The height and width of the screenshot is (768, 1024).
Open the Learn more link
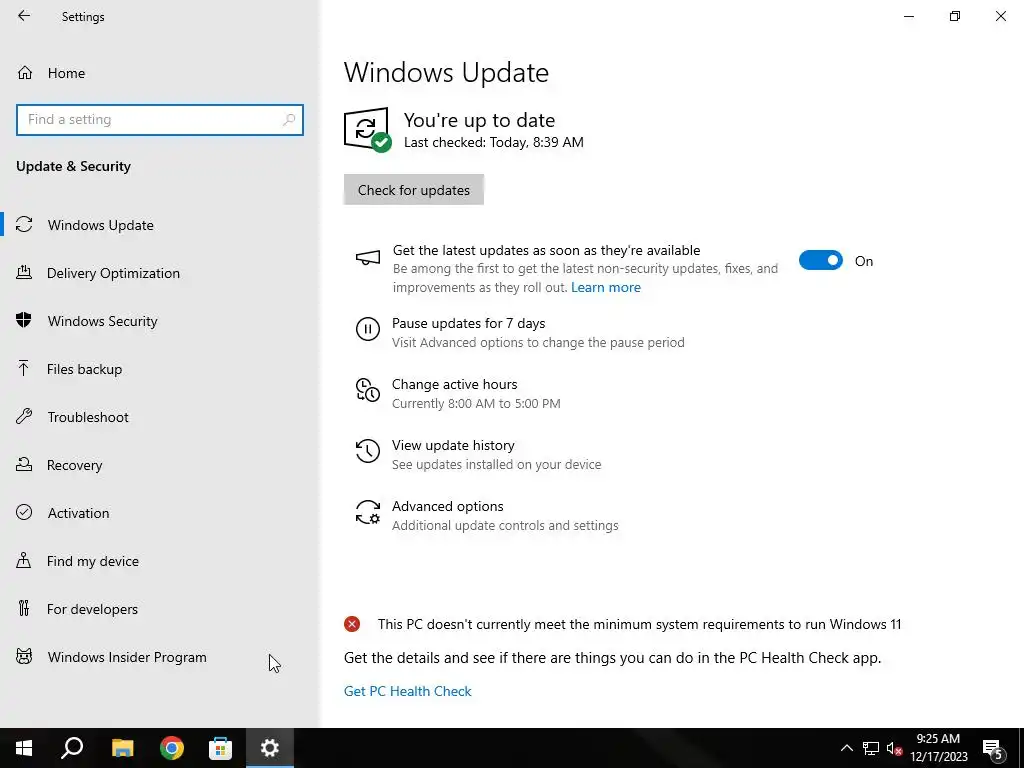pos(605,287)
